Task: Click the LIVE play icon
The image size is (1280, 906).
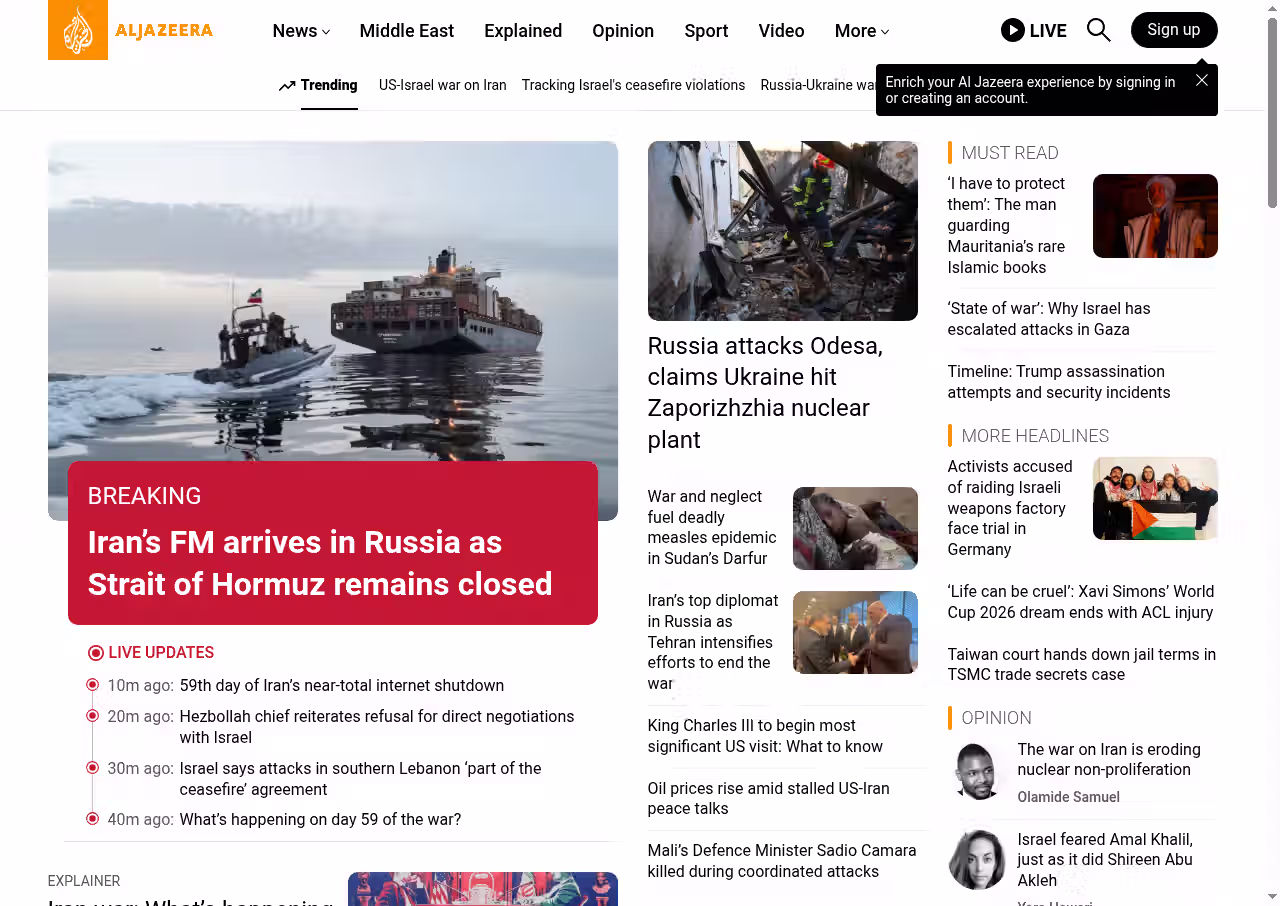Action: (1012, 30)
